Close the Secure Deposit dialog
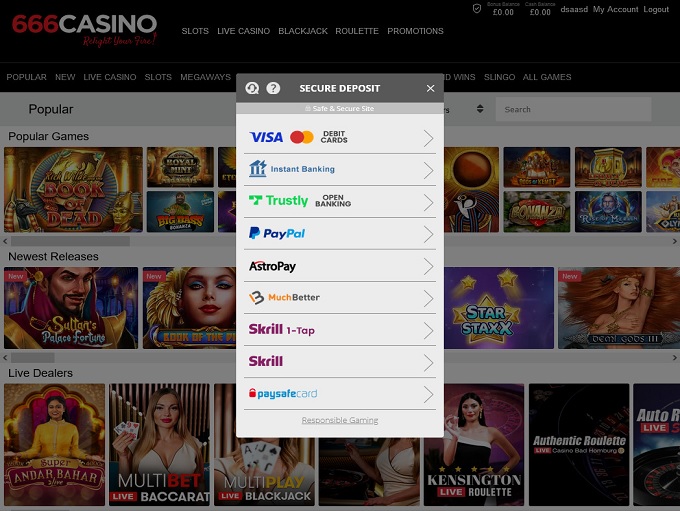Image resolution: width=680 pixels, height=511 pixels. click(430, 88)
